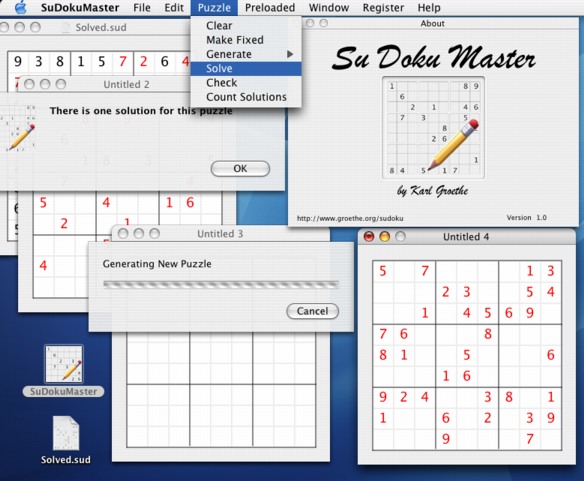Click the Solved.sud window title
Viewport: 584px width, 481px height.
click(x=101, y=28)
